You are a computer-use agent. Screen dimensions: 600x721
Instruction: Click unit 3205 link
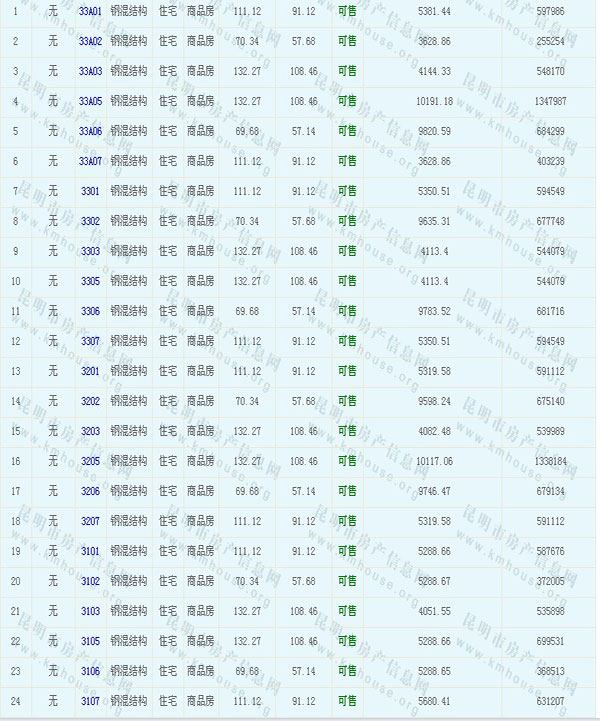(90, 461)
